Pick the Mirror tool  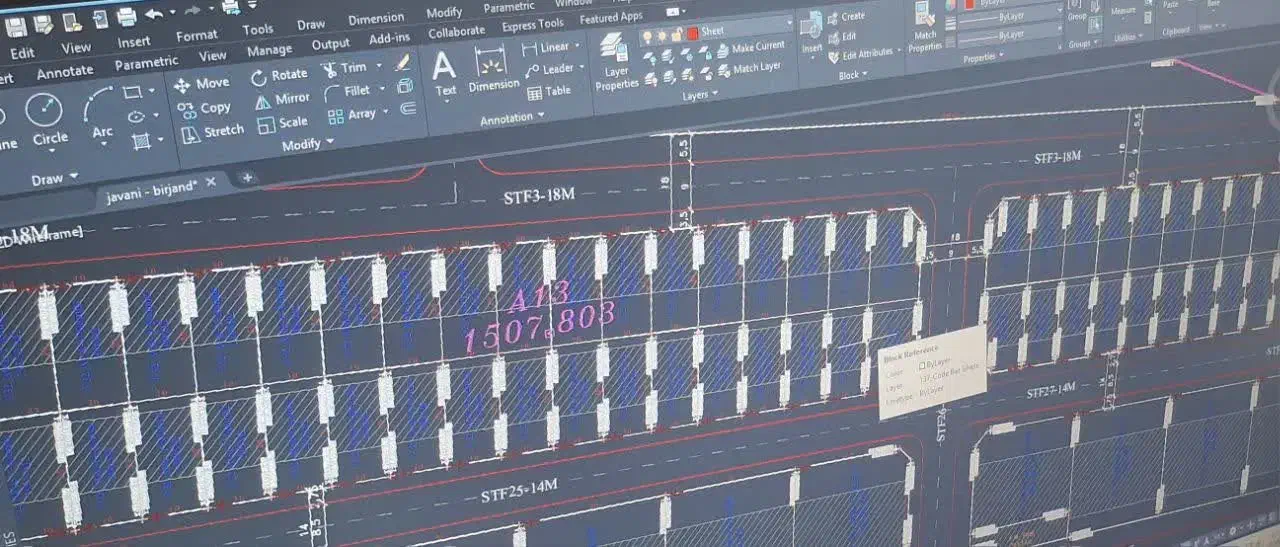tap(282, 99)
